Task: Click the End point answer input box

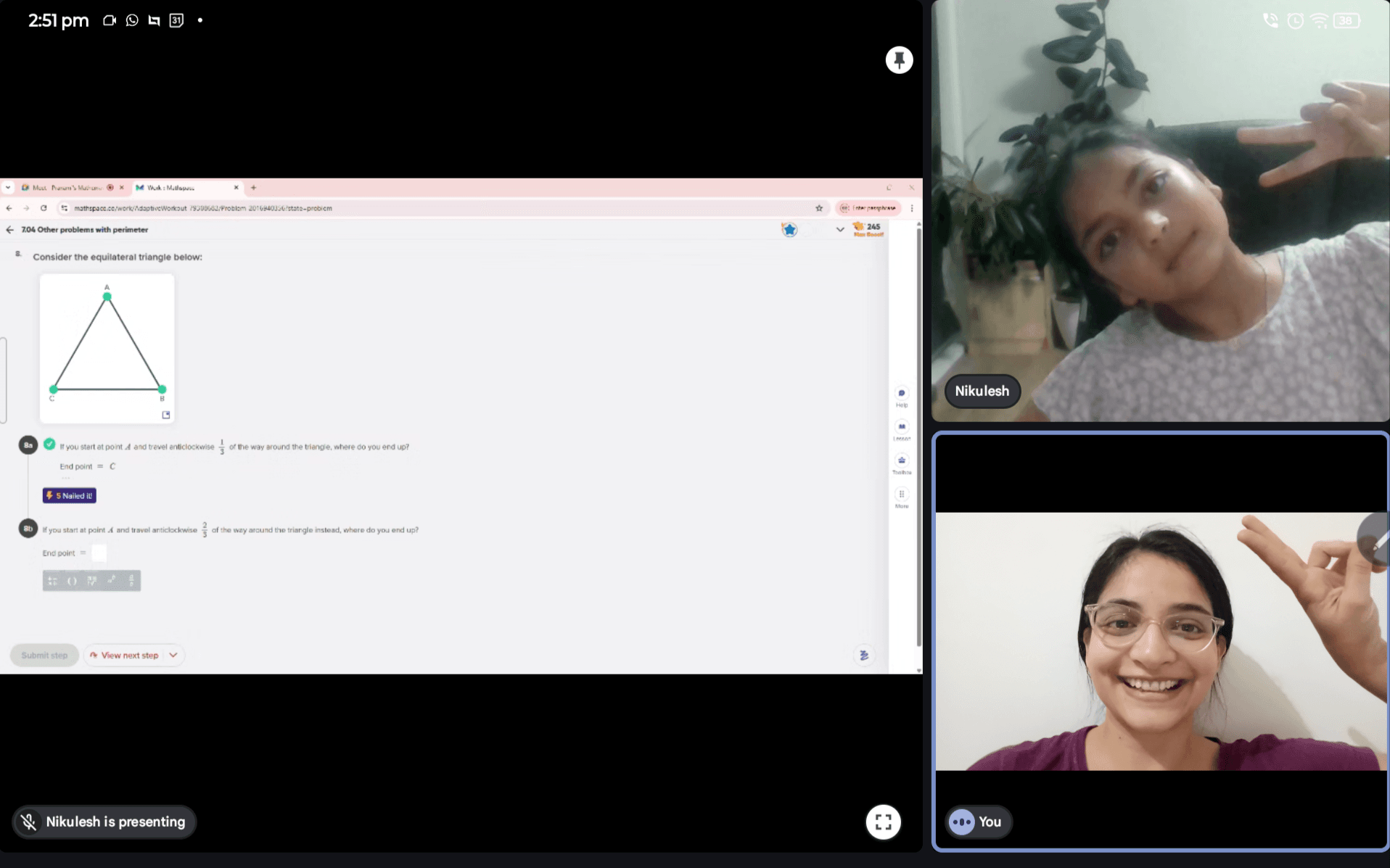Action: pyautogui.click(x=99, y=553)
